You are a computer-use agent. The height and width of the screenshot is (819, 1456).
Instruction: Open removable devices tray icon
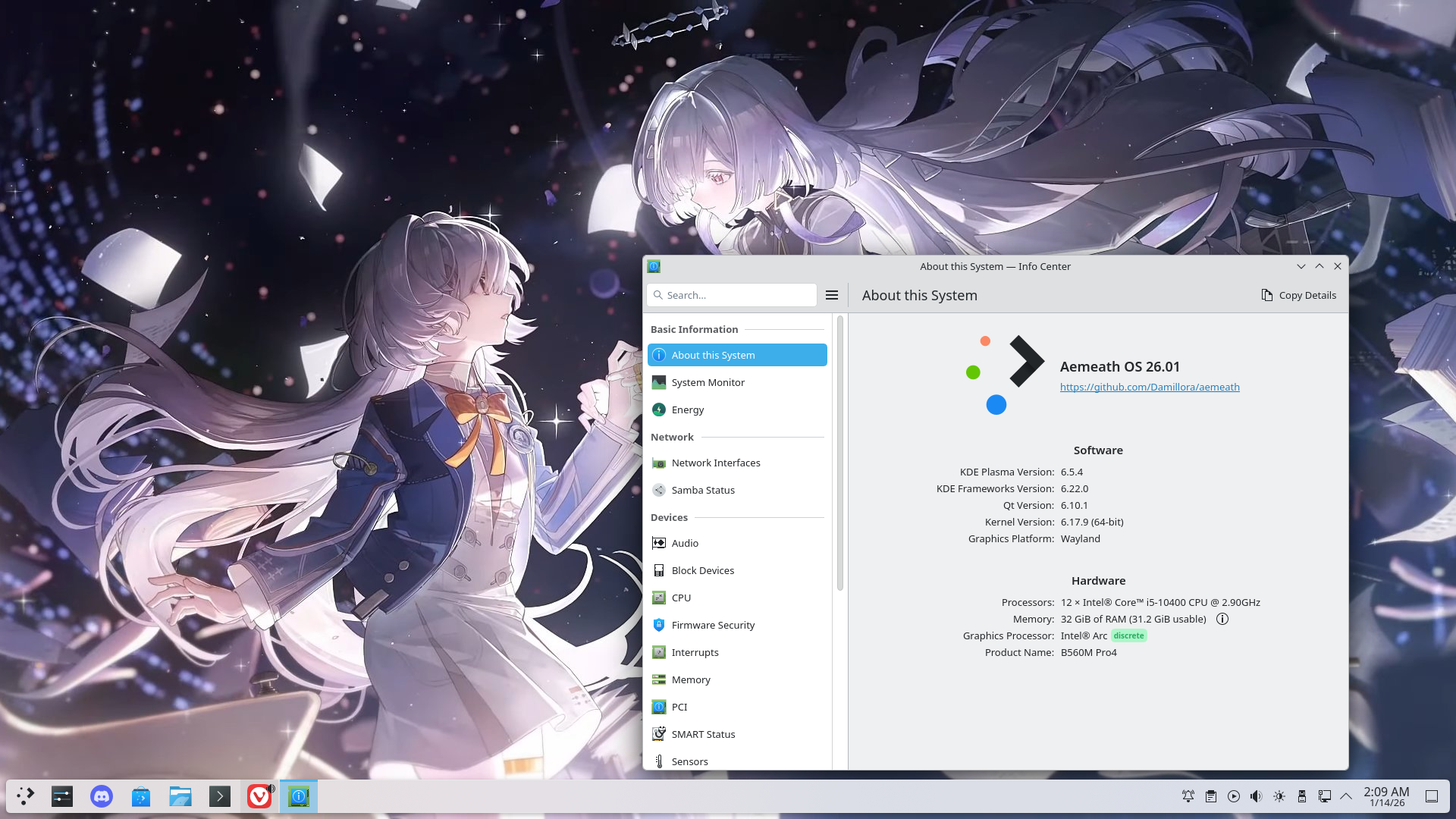[1302, 796]
